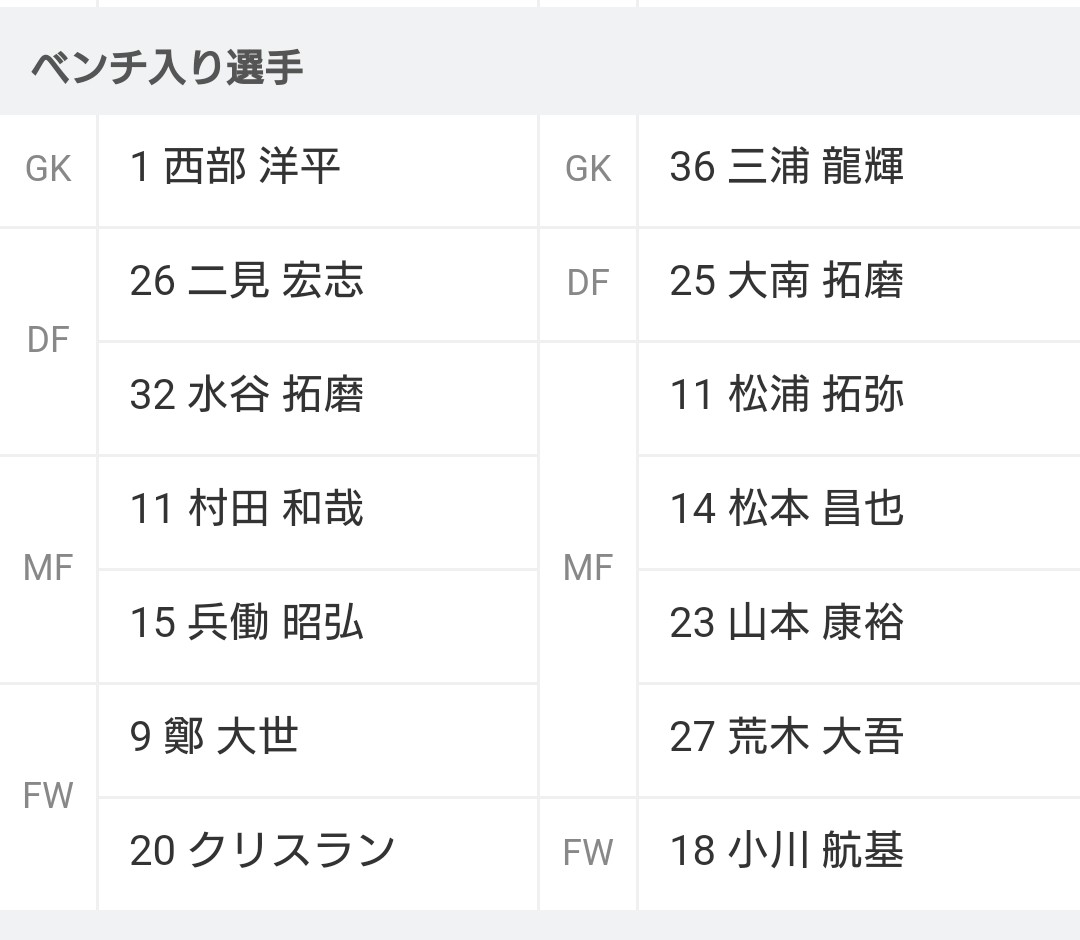1080x940 pixels.
Task: Select 20 クリスラン from the bench
Action: pyautogui.click(x=262, y=851)
